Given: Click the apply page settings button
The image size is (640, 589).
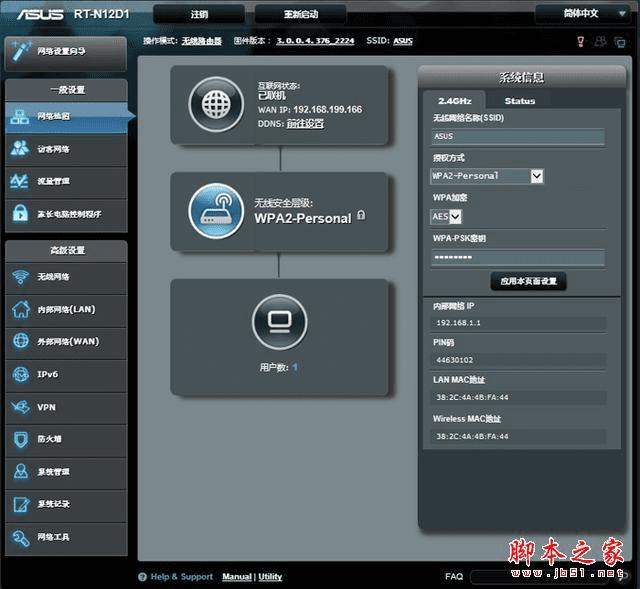Looking at the screenshot, I should tap(528, 281).
